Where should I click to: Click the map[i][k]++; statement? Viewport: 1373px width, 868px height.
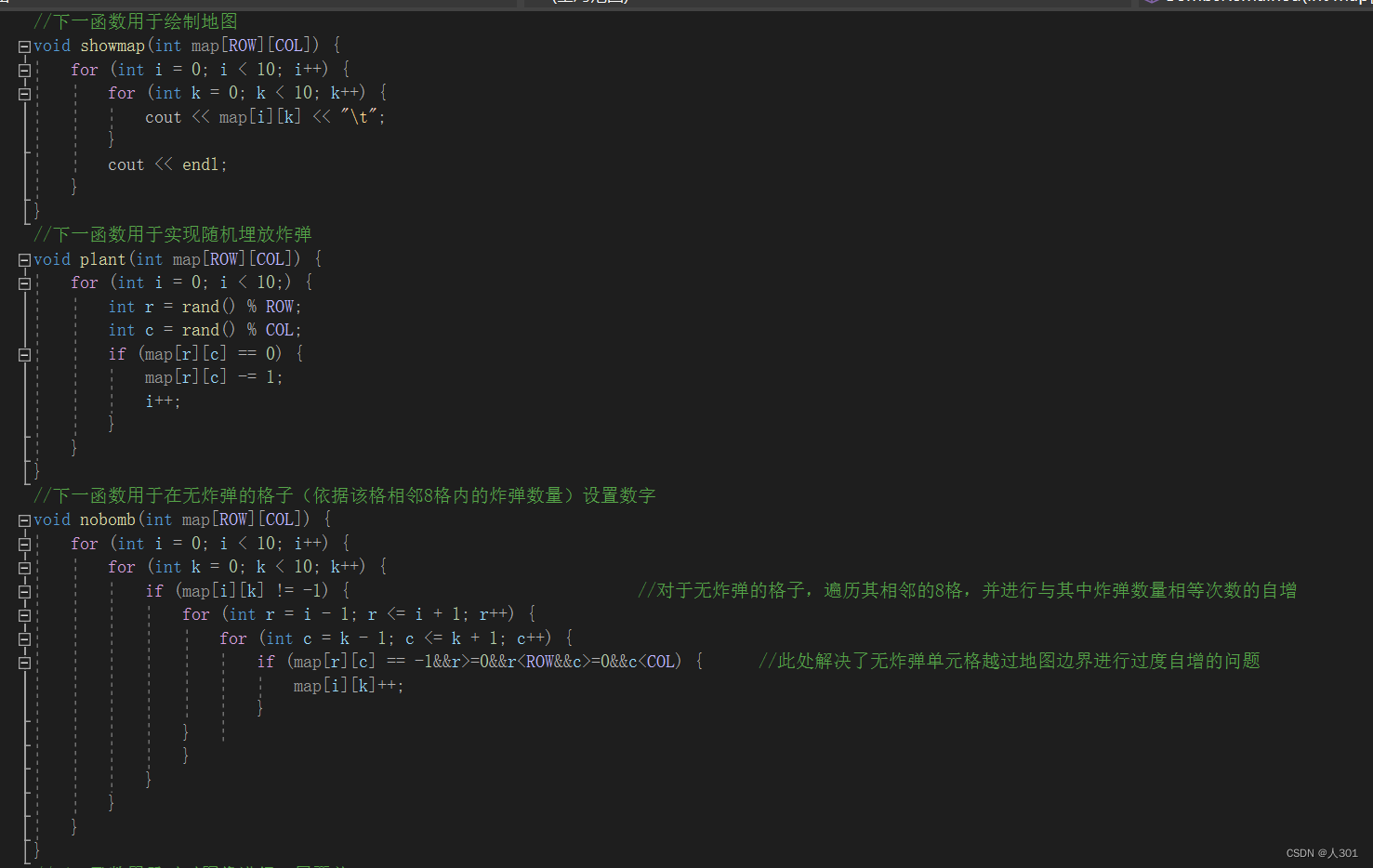[x=349, y=686]
